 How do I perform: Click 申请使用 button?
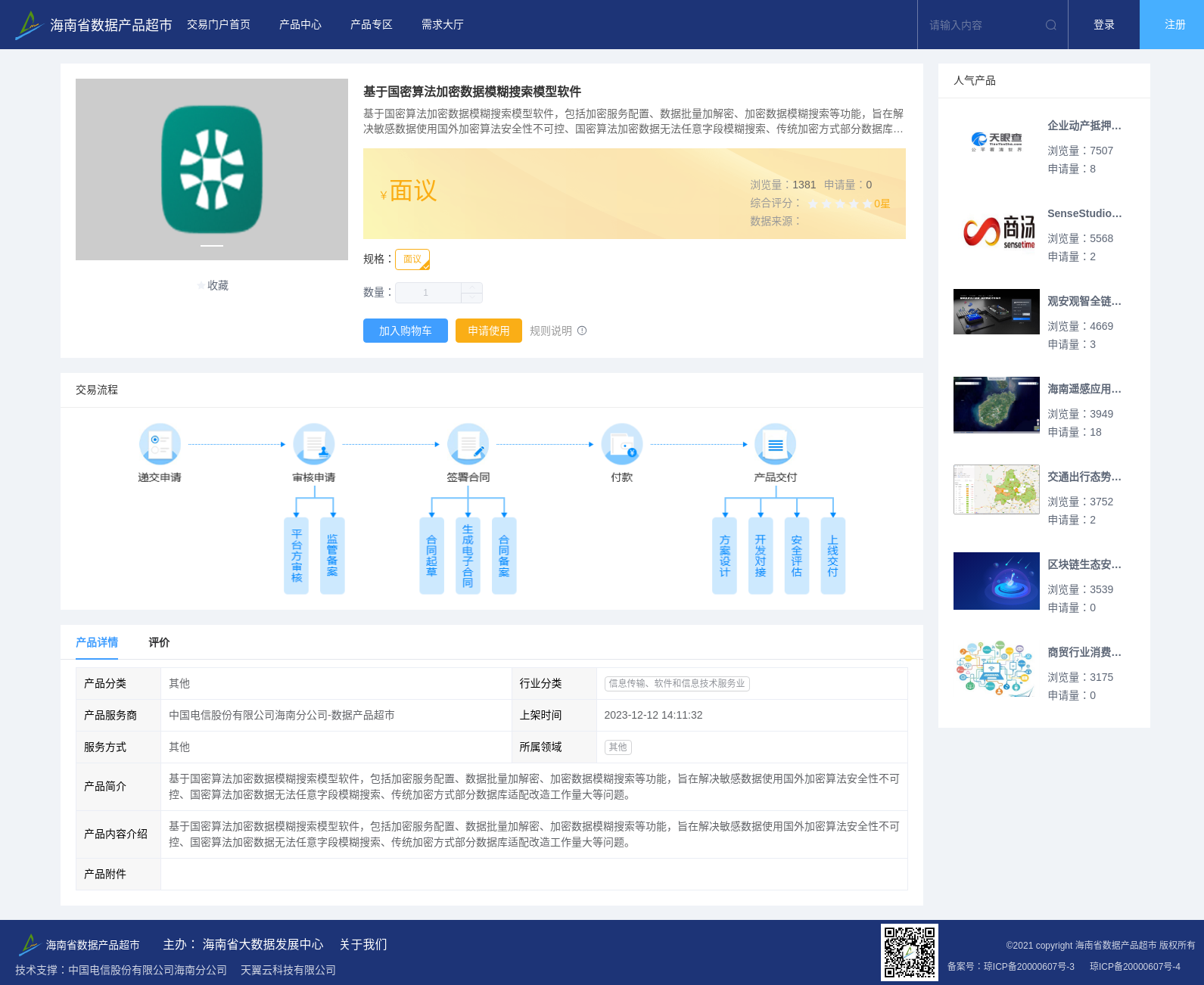tap(489, 331)
